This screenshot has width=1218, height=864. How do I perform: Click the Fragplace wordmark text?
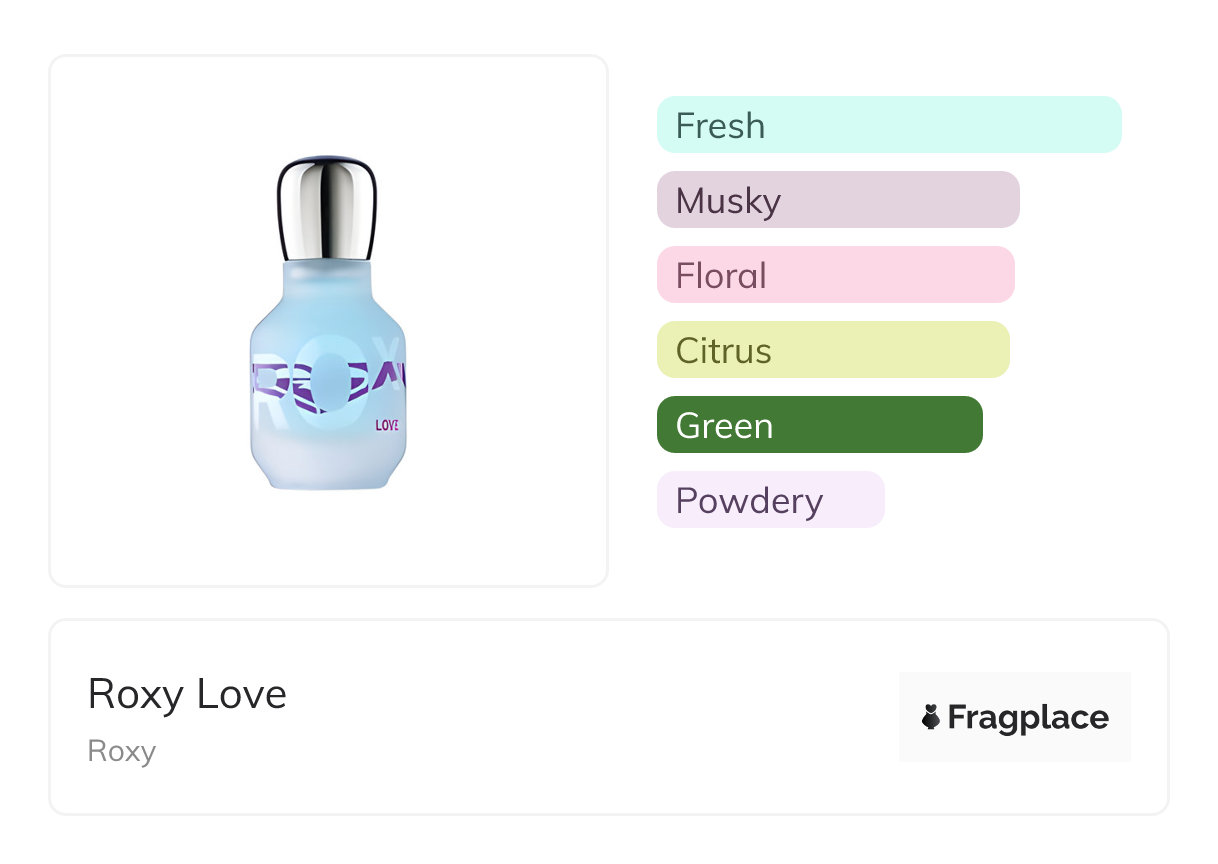[x=1028, y=717]
